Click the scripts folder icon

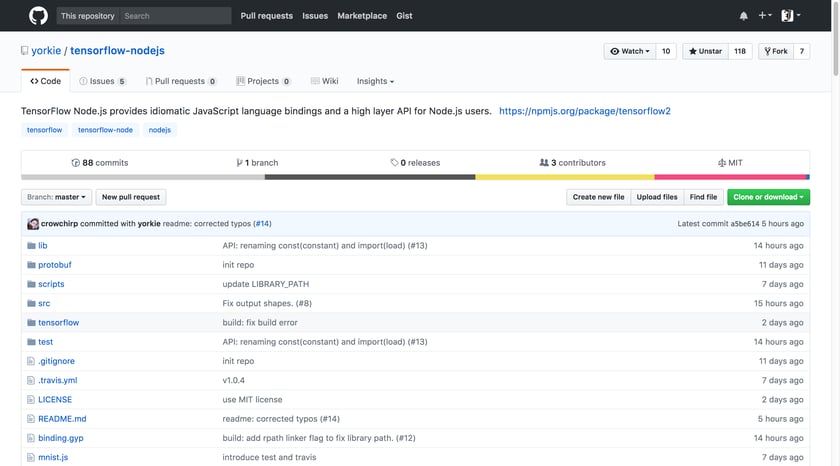(x=31, y=284)
